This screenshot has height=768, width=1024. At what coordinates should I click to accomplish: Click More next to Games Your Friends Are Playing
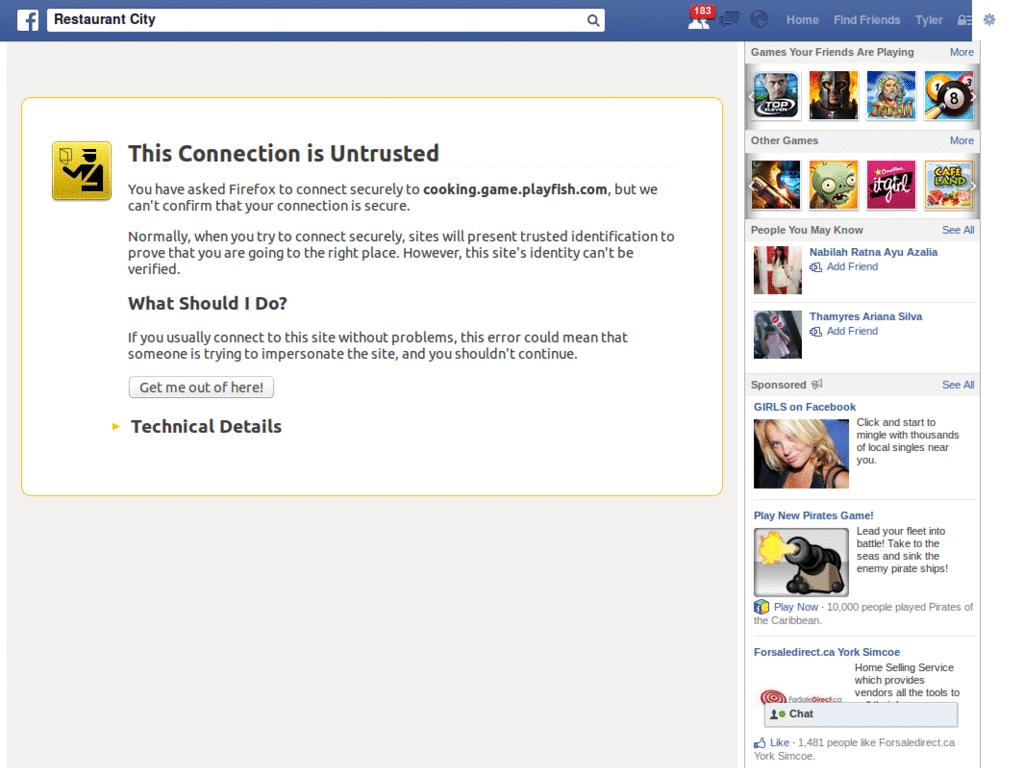tap(961, 52)
